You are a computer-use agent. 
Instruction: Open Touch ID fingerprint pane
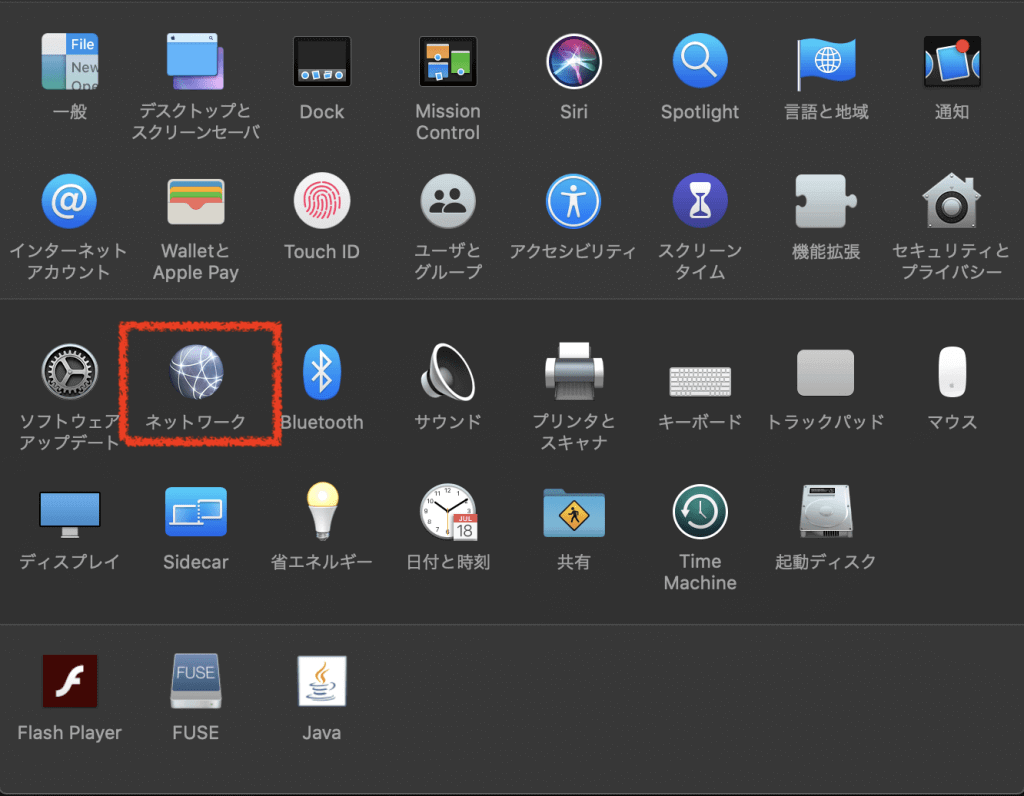pyautogui.click(x=321, y=201)
